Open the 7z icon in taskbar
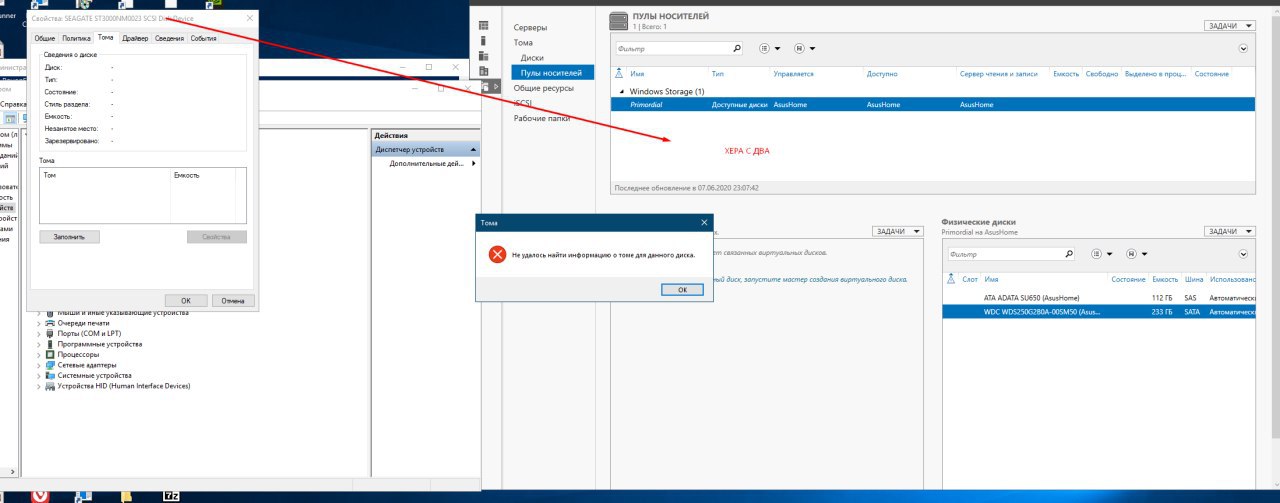The height and width of the screenshot is (503, 1280). (x=171, y=495)
